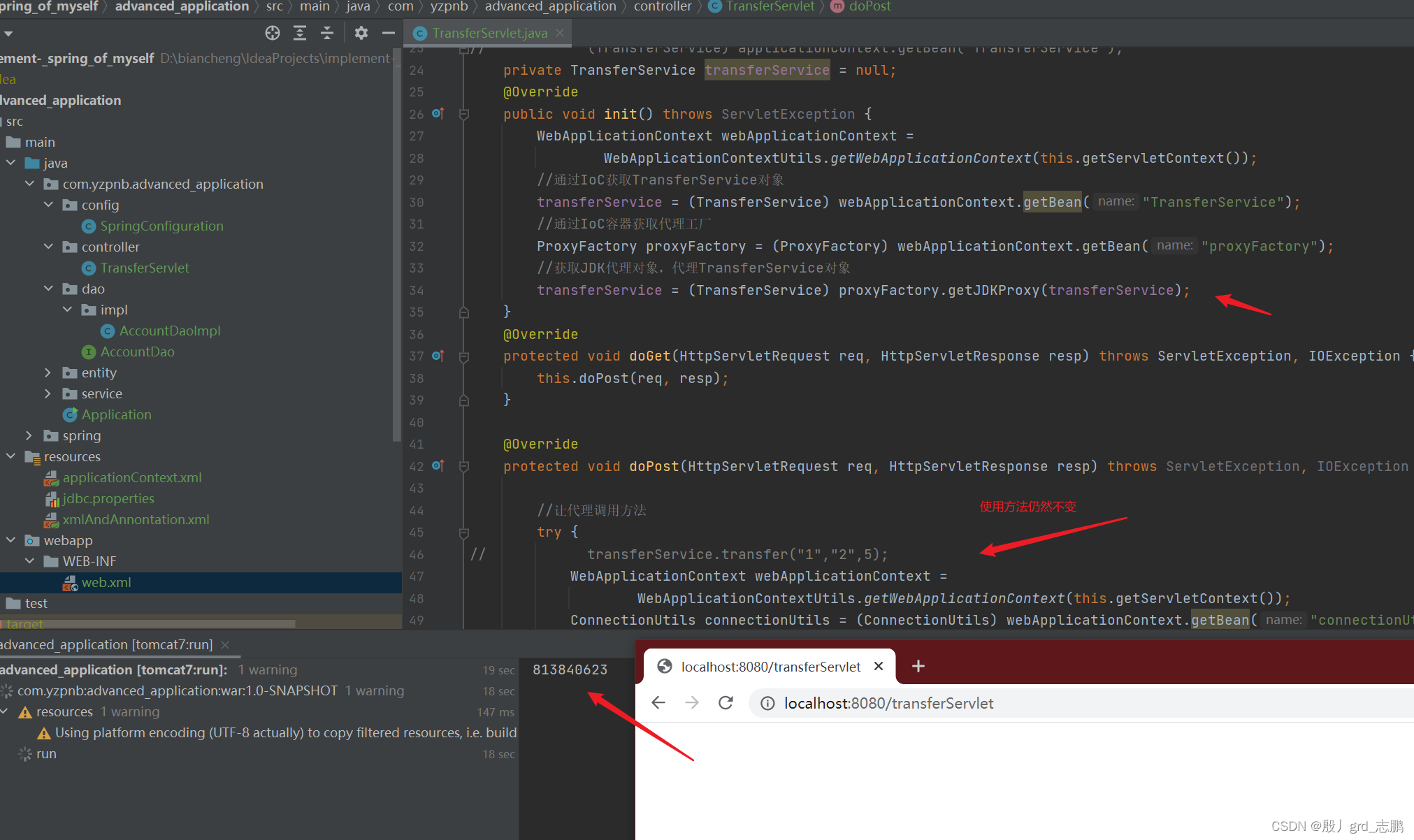Viewport: 1414px width, 840px height.
Task: Open SpringConfiguration class in project tree
Action: [161, 226]
